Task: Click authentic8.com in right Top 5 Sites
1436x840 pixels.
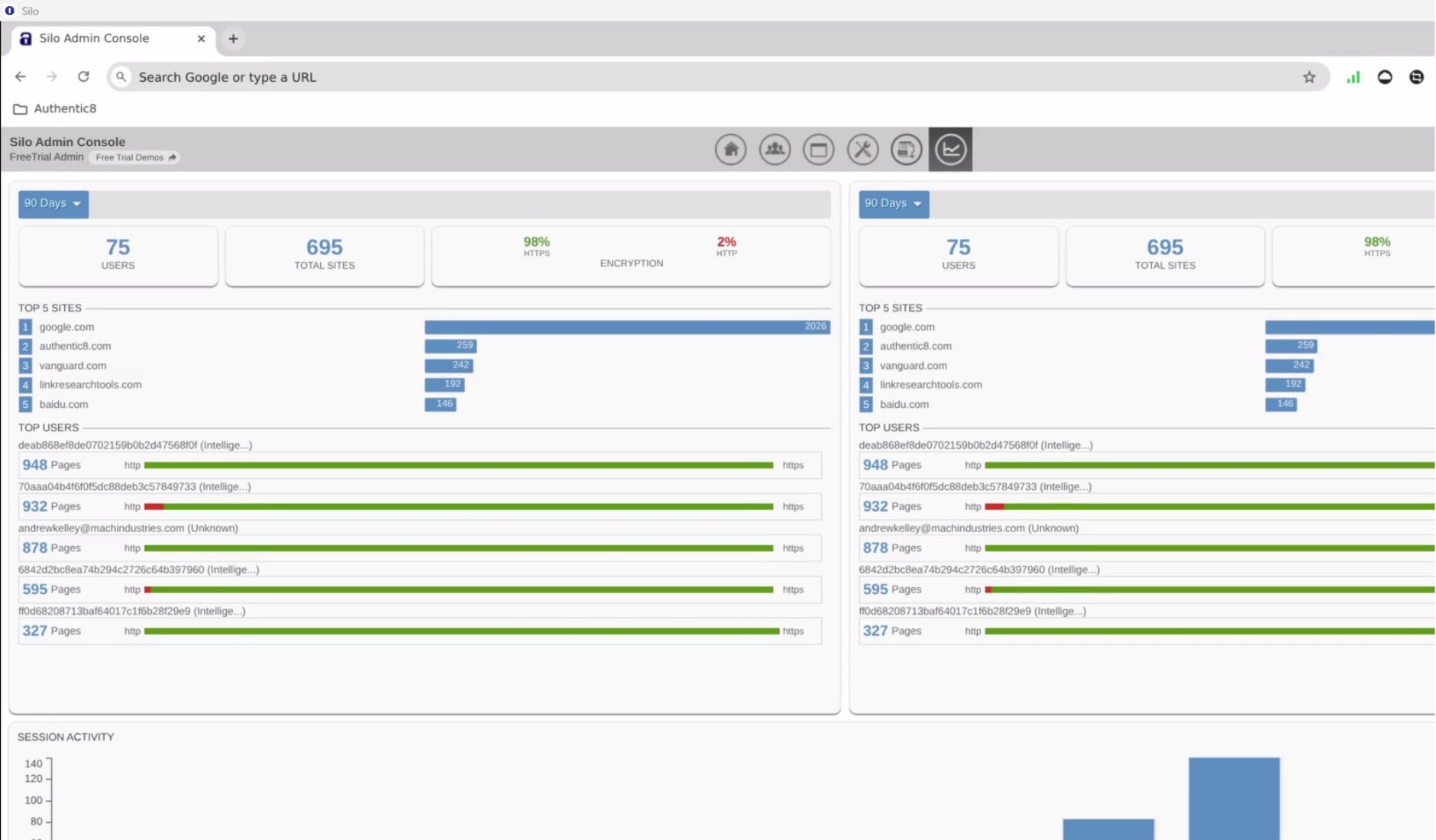Action: (x=915, y=346)
